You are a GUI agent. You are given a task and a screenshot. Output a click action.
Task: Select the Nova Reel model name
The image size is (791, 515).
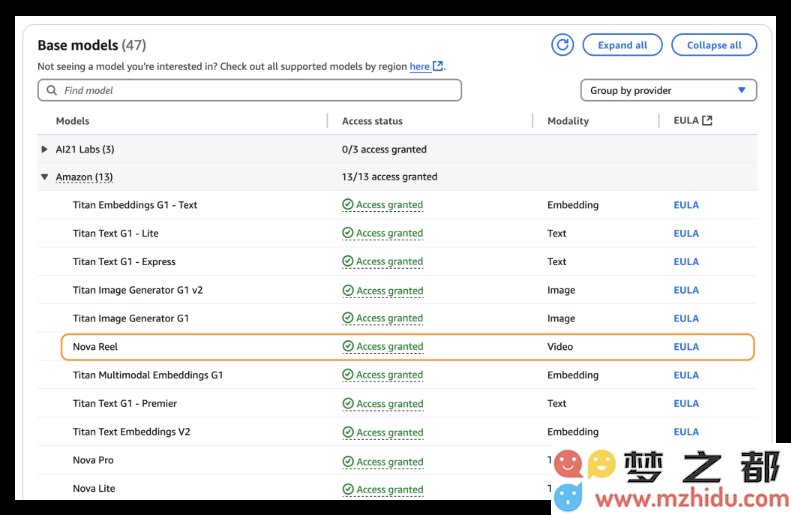95,347
